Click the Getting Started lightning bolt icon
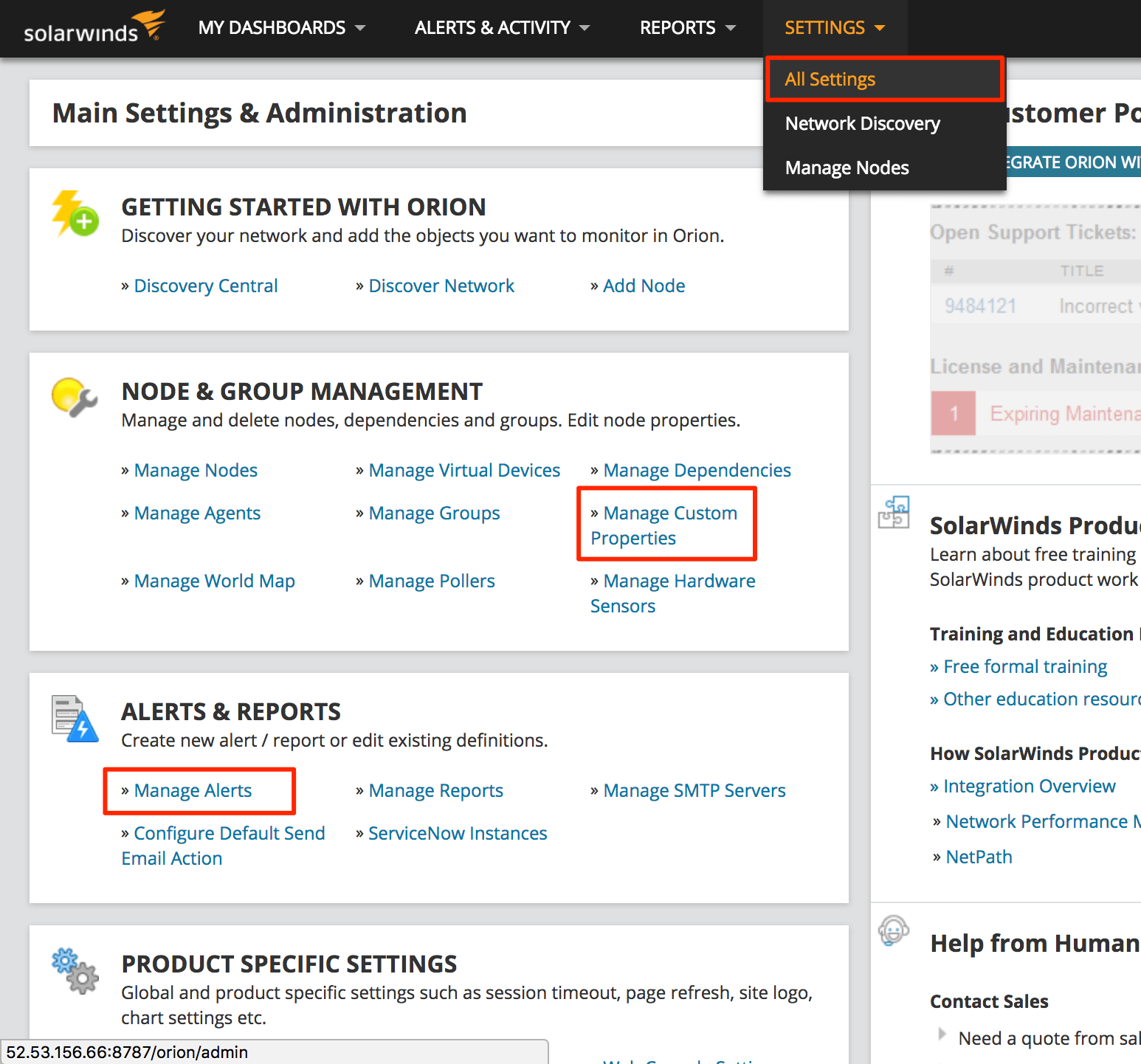This screenshot has width=1141, height=1064. pyautogui.click(x=75, y=213)
